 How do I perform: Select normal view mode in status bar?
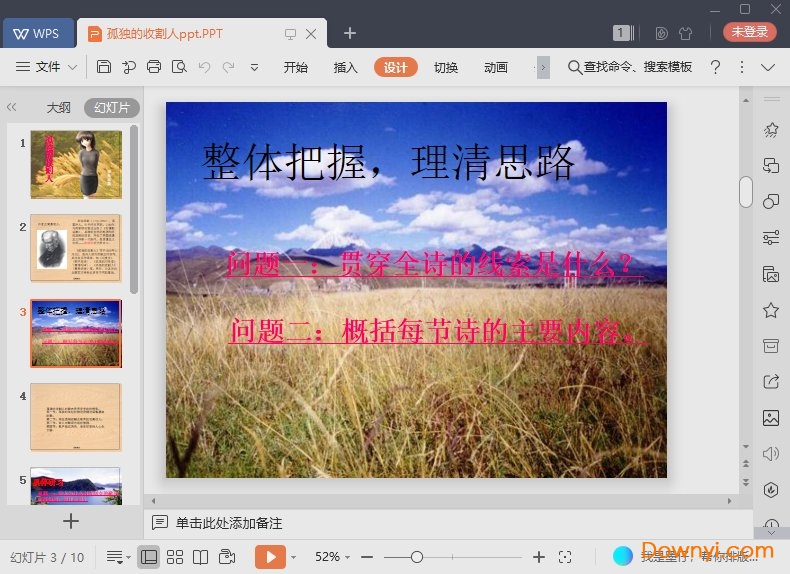coord(148,557)
